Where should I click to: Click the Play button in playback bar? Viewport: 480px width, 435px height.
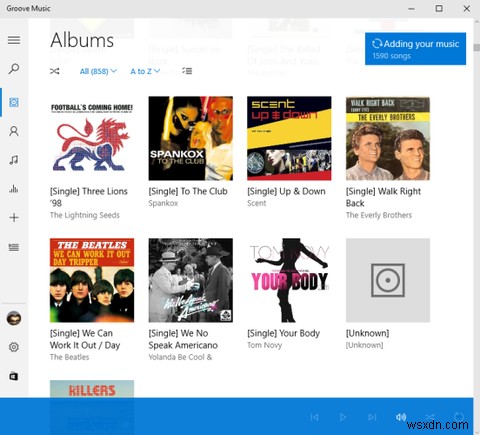click(x=343, y=417)
